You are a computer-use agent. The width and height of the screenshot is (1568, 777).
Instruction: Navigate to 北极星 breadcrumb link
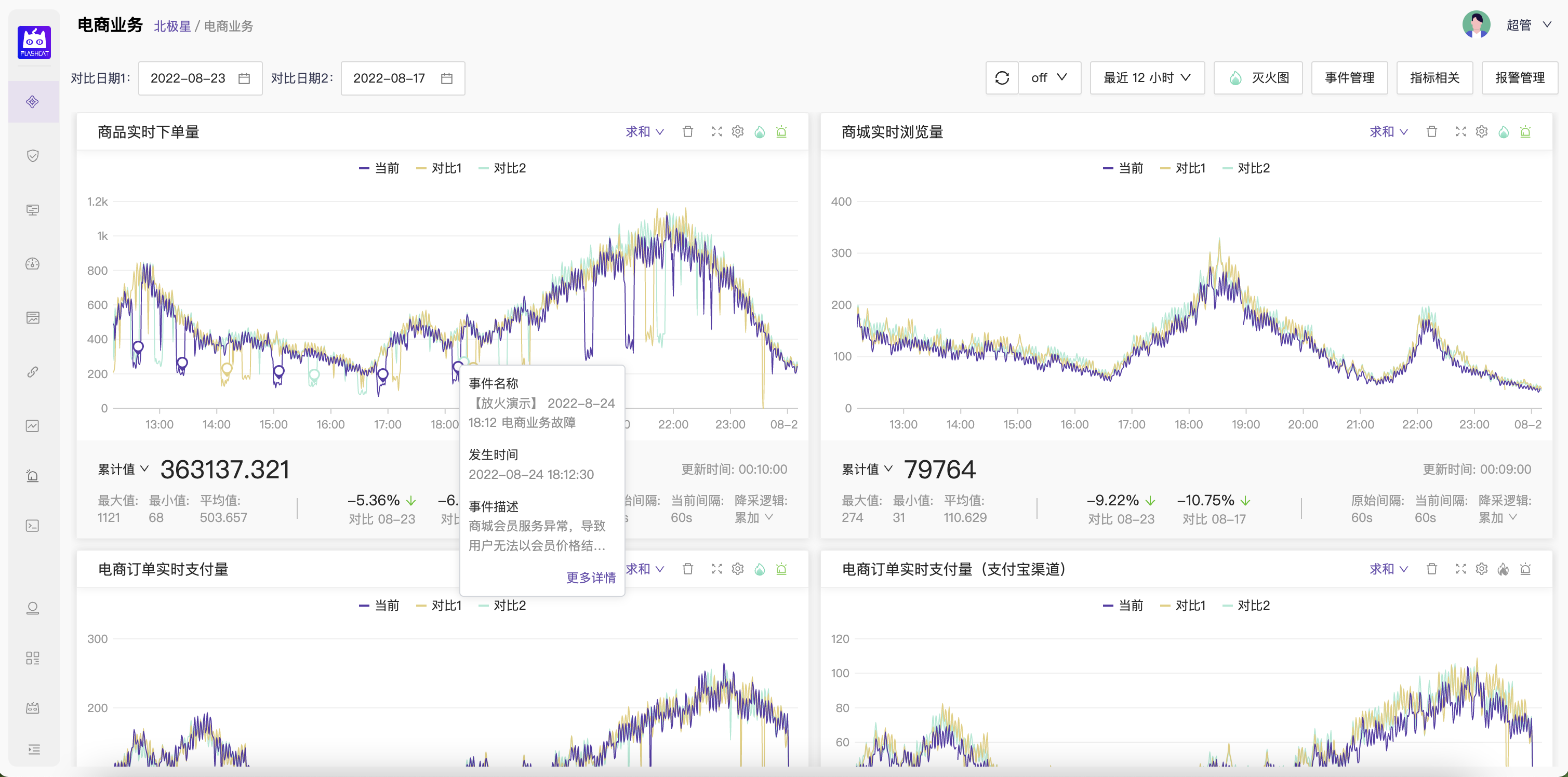pyautogui.click(x=172, y=25)
